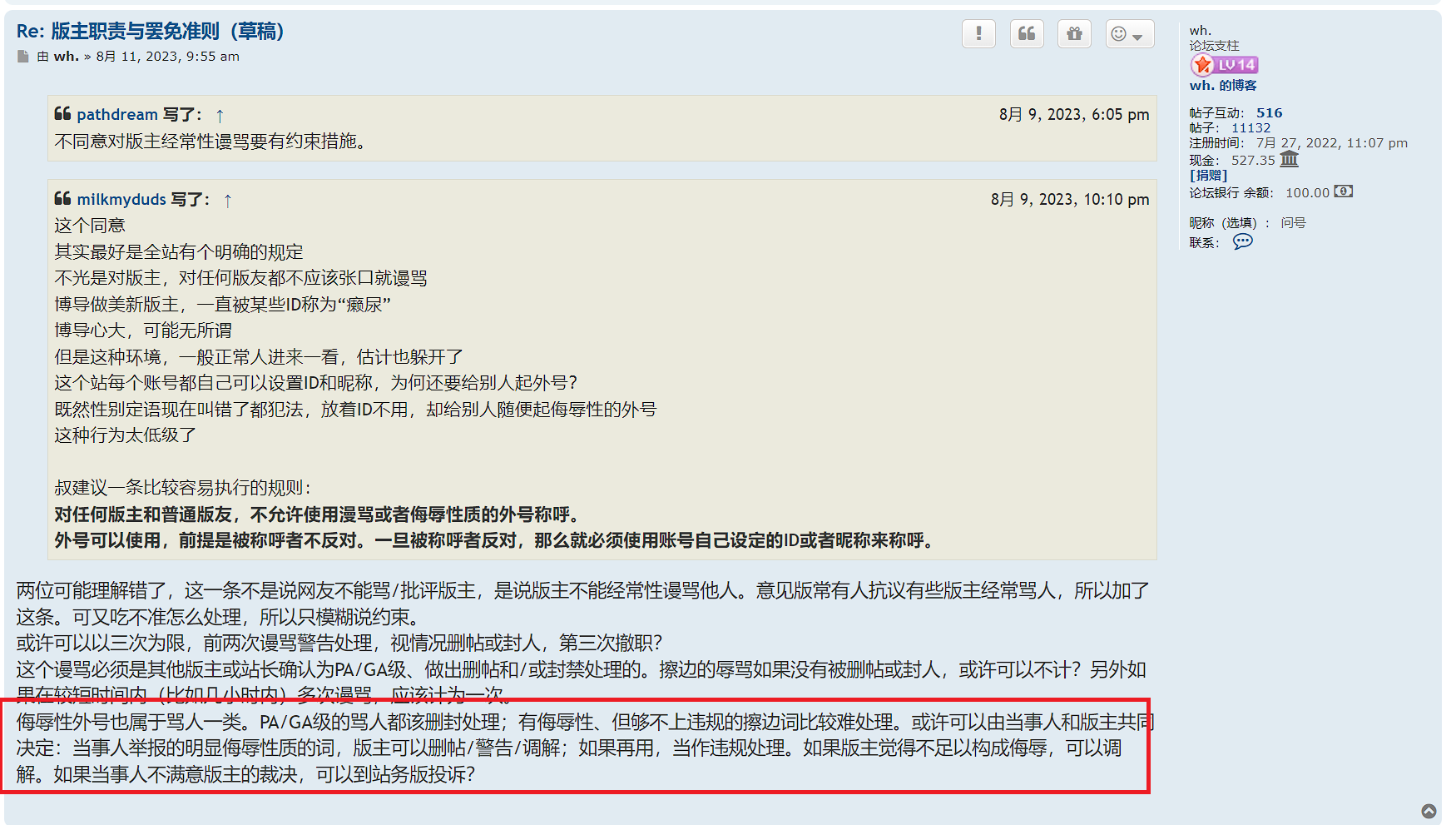This screenshot has height=825, width=1456.
Task: Send a gift via gift icon
Action: (1074, 33)
